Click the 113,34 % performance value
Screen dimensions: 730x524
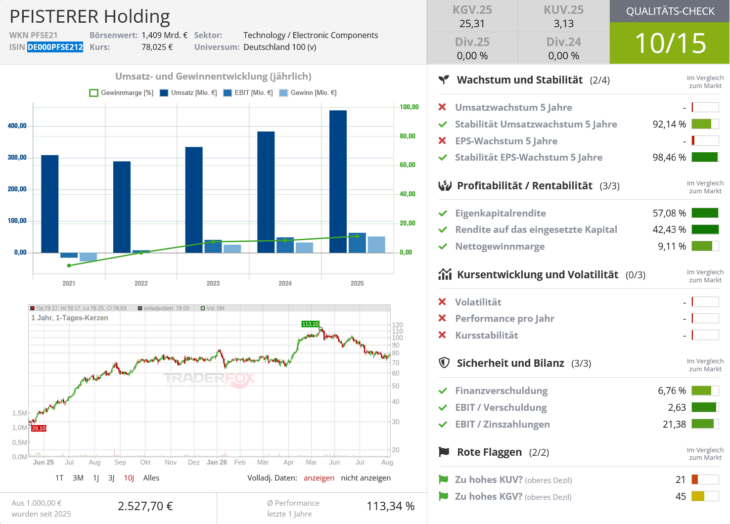(390, 506)
